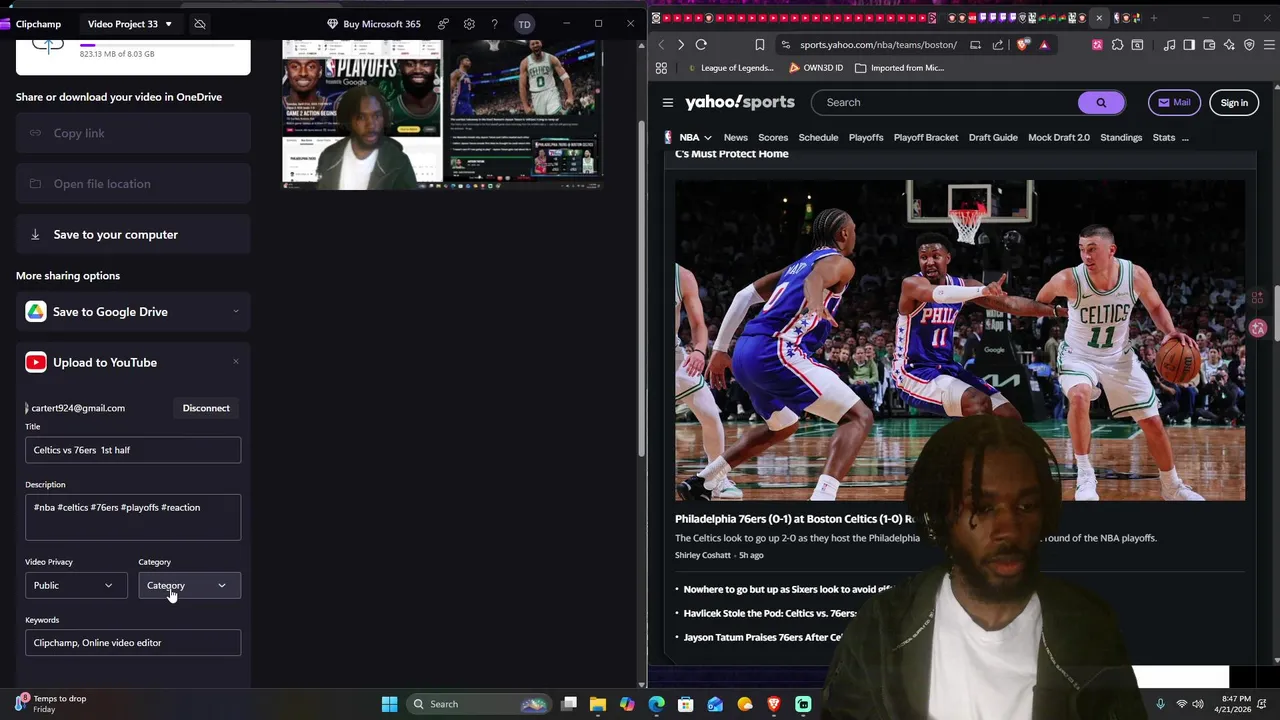Image resolution: width=1280 pixels, height=720 pixels.
Task: Open File Explorer from the taskbar
Action: tap(598, 704)
